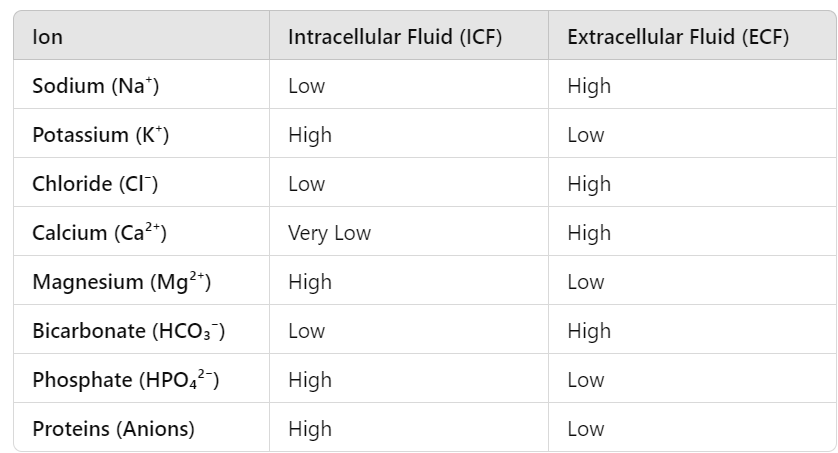The height and width of the screenshot is (453, 838).
Task: Click Potassium's ECF value Low
Action: tap(585, 135)
